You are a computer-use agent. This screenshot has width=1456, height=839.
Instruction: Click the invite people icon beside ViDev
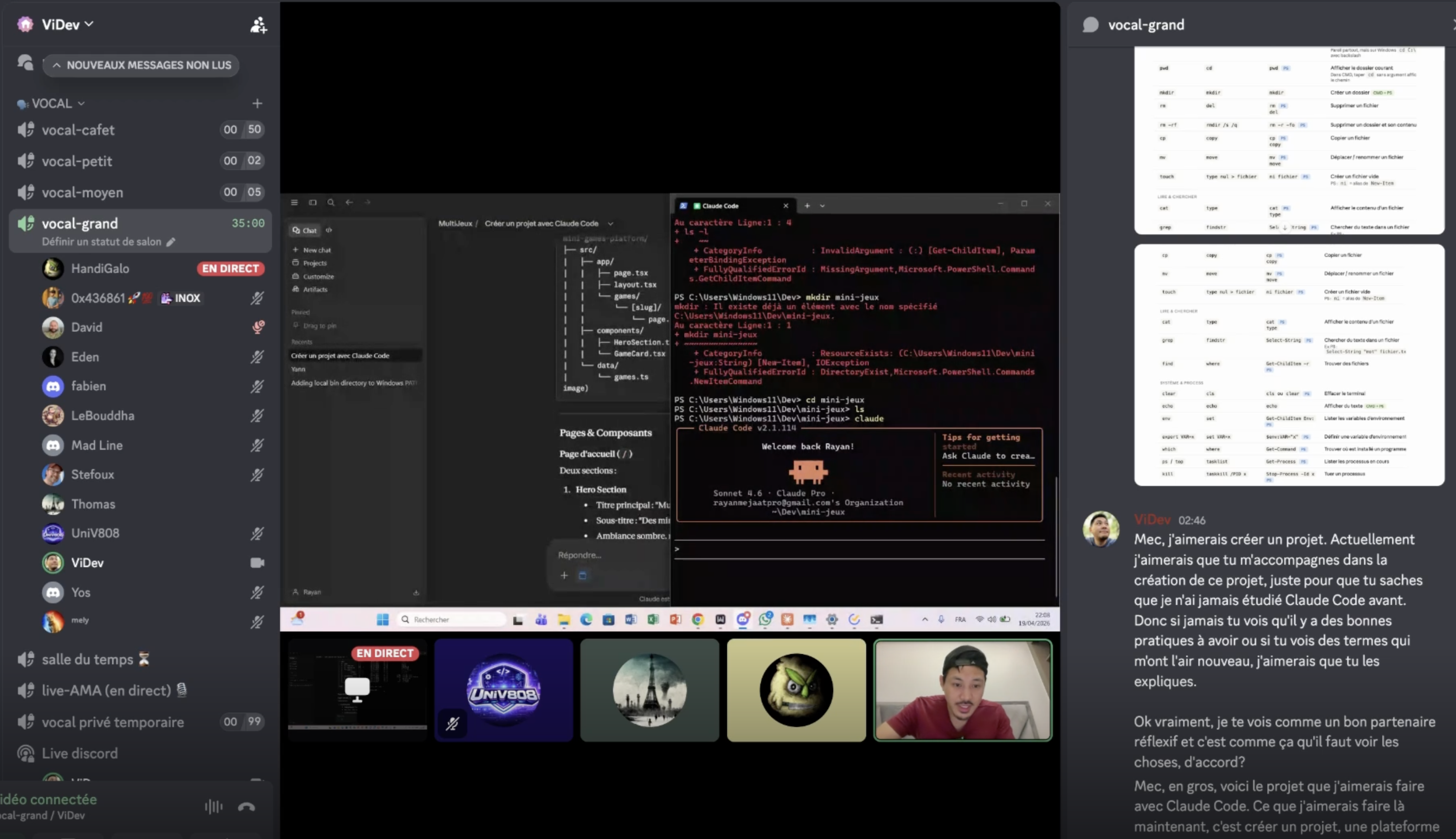click(258, 25)
